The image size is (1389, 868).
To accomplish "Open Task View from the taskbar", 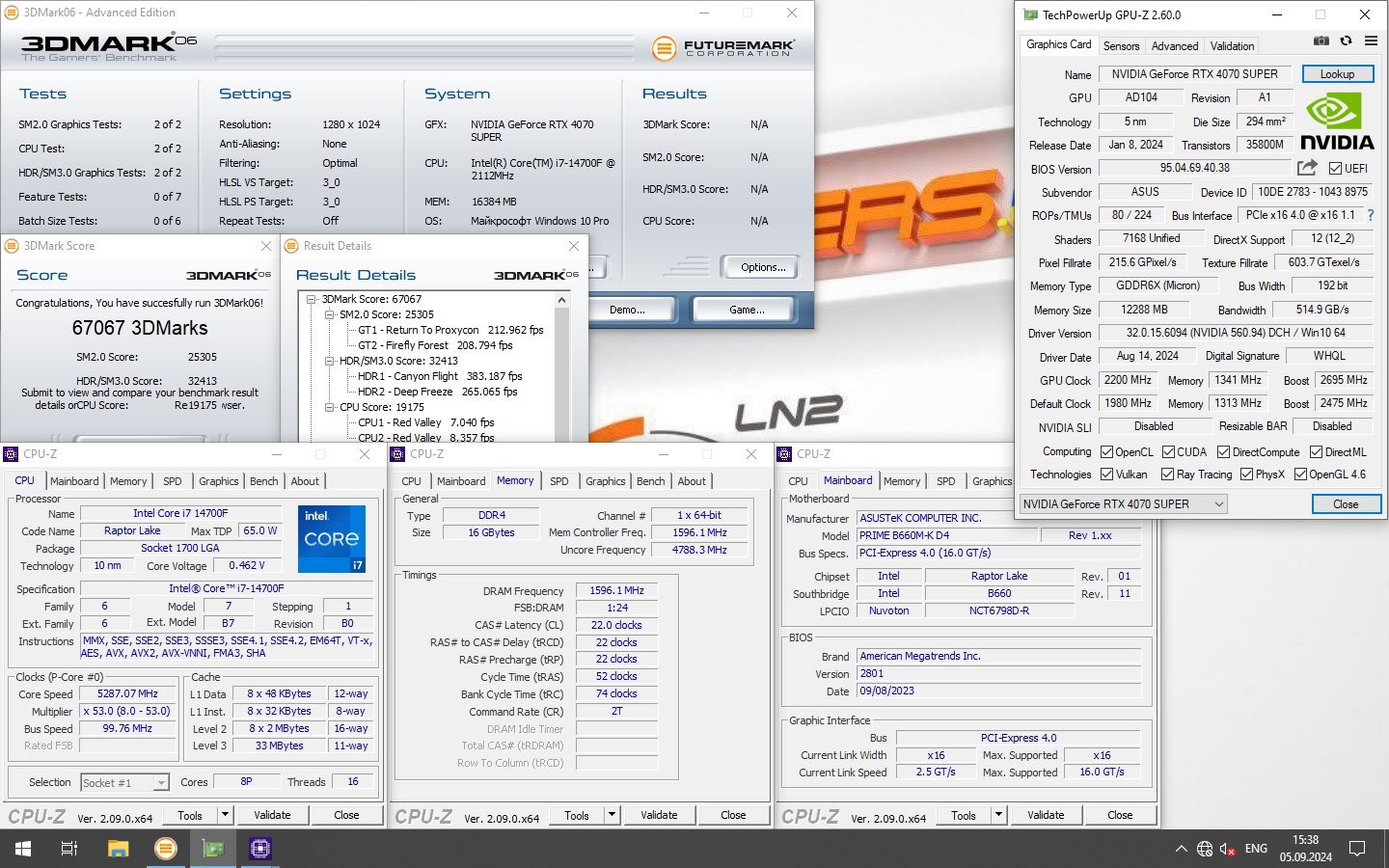I will click(69, 849).
